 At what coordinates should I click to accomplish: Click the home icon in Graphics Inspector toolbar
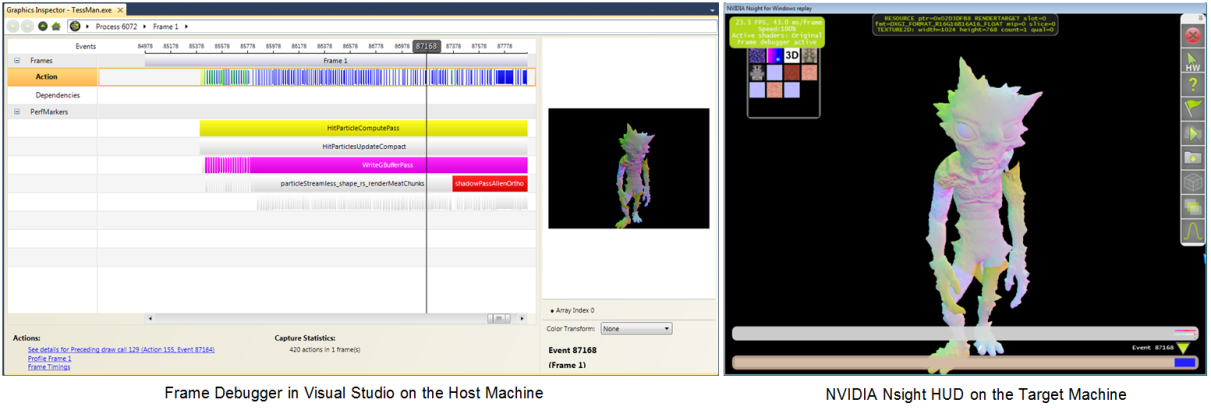point(56,25)
